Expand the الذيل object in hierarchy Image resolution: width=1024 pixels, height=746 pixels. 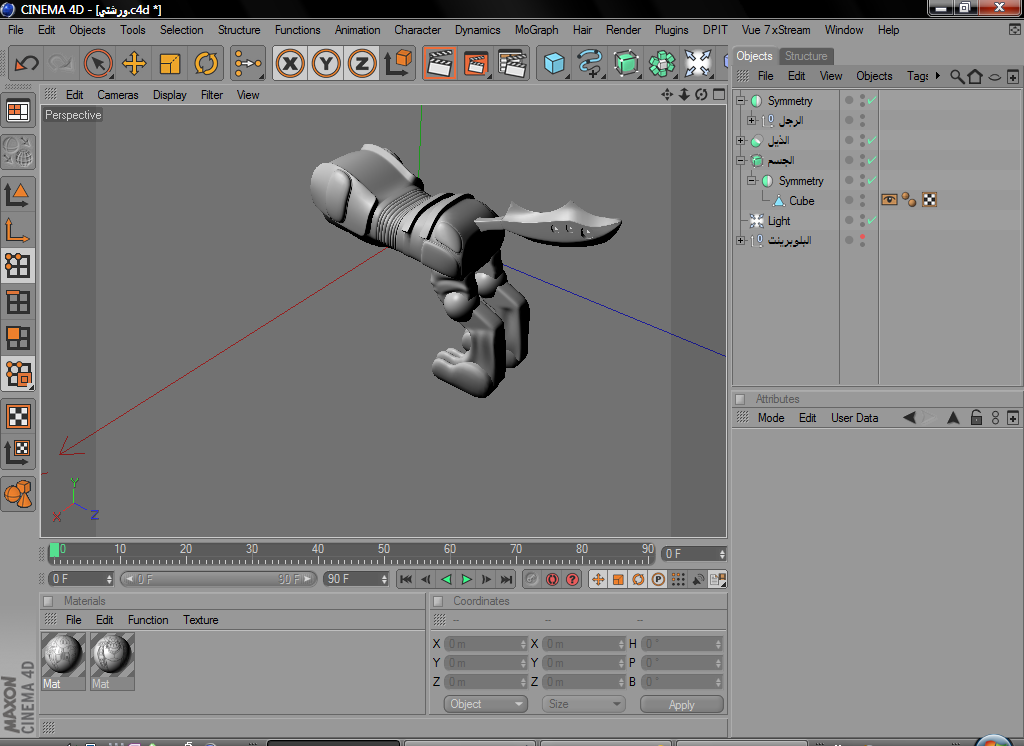(741, 141)
